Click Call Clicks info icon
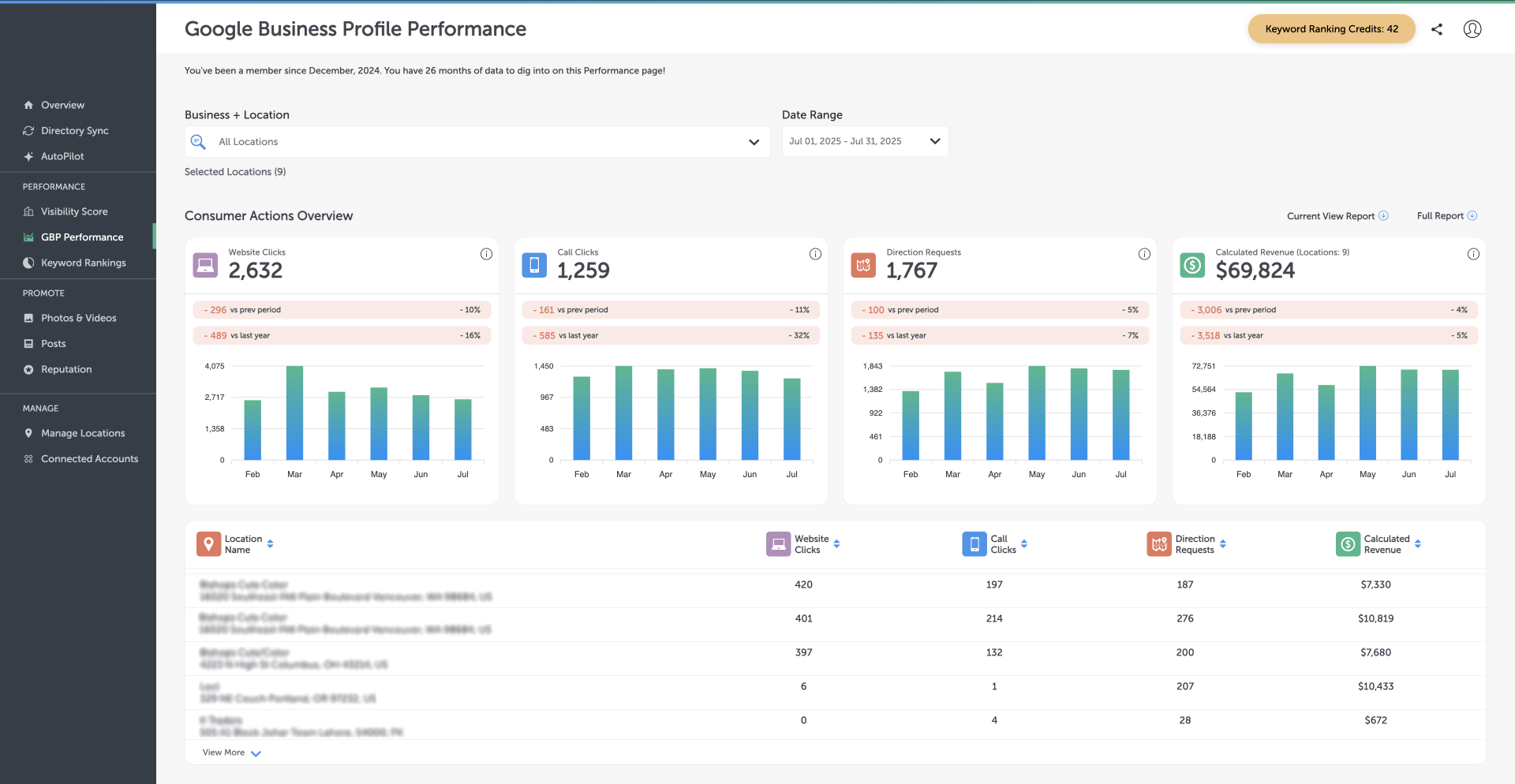This screenshot has height=784, width=1515. 815,254
